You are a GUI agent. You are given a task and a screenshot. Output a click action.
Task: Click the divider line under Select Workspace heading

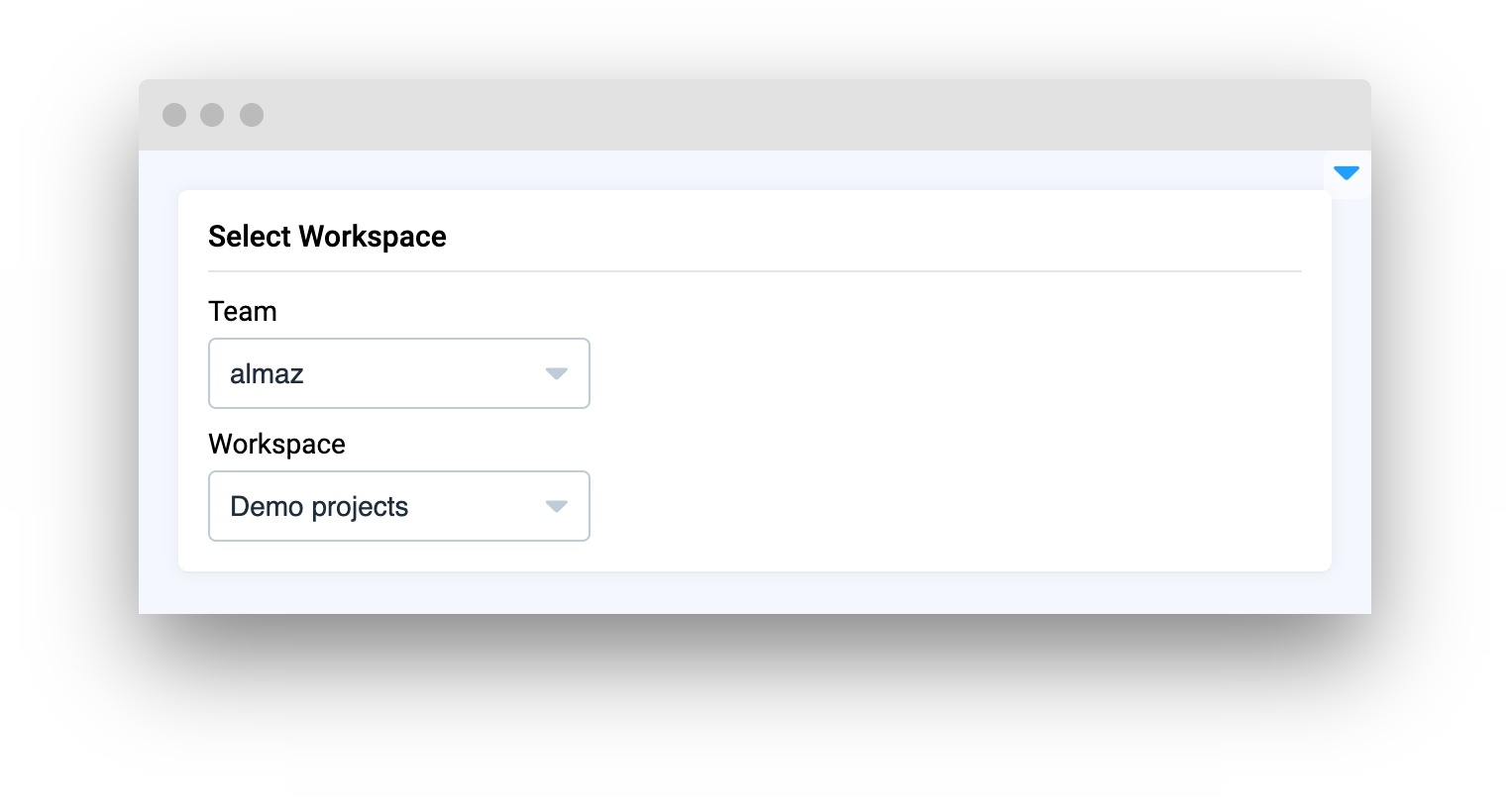click(753, 270)
